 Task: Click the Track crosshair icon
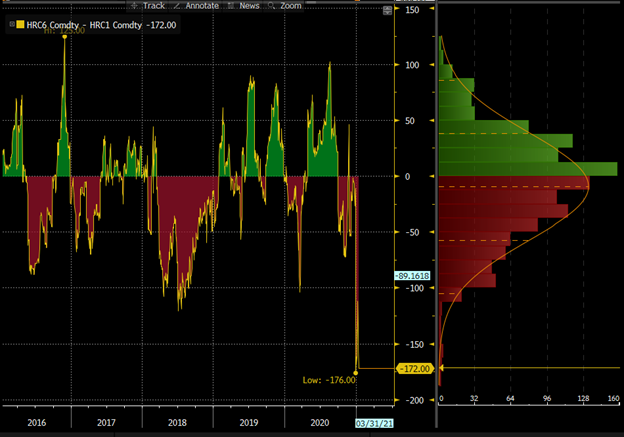(x=135, y=6)
